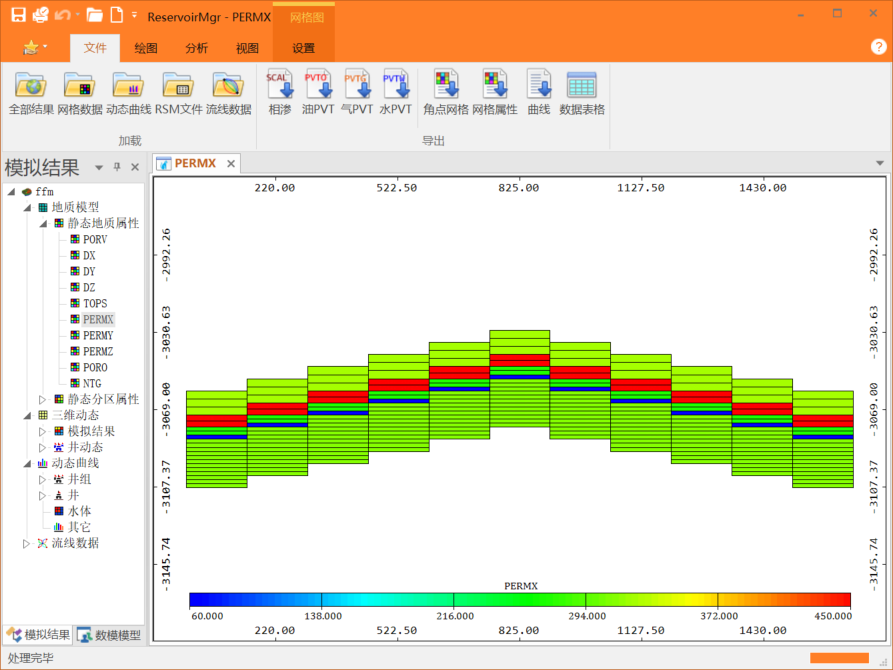Close the PERMX document tab
The height and width of the screenshot is (670, 893).
(x=231, y=164)
